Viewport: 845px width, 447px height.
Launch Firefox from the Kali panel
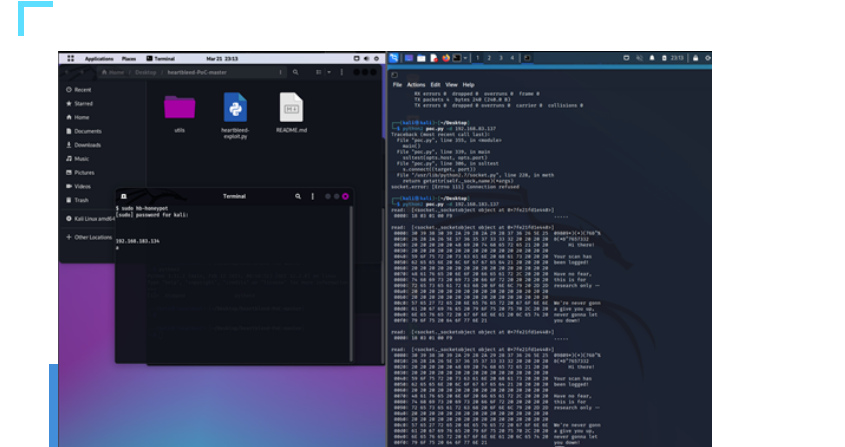pyautogui.click(x=446, y=58)
